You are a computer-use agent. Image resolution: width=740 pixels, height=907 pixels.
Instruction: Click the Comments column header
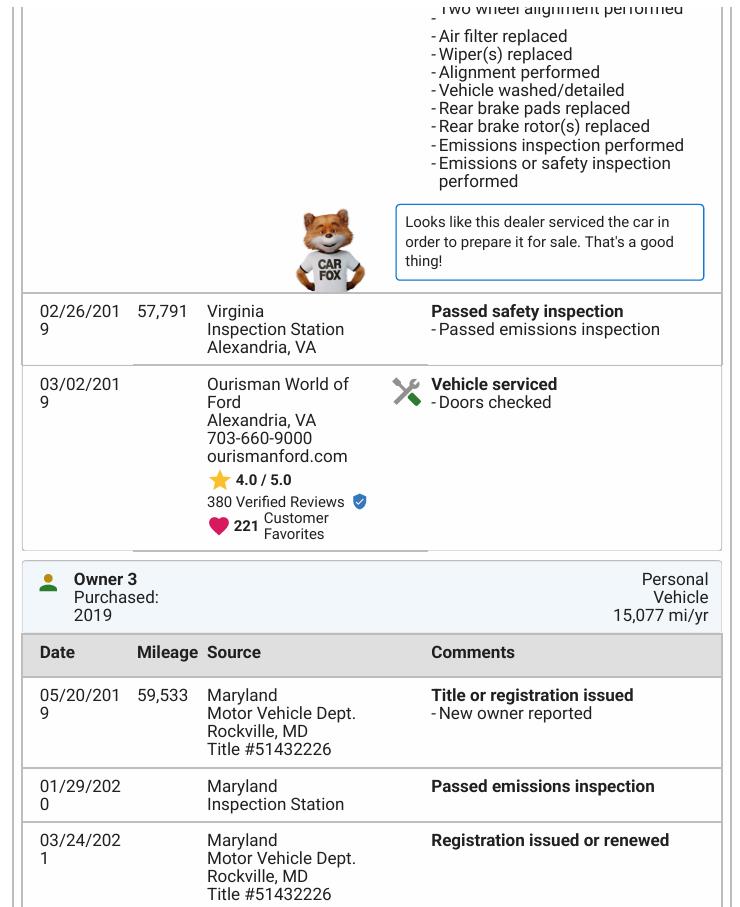[x=473, y=652]
